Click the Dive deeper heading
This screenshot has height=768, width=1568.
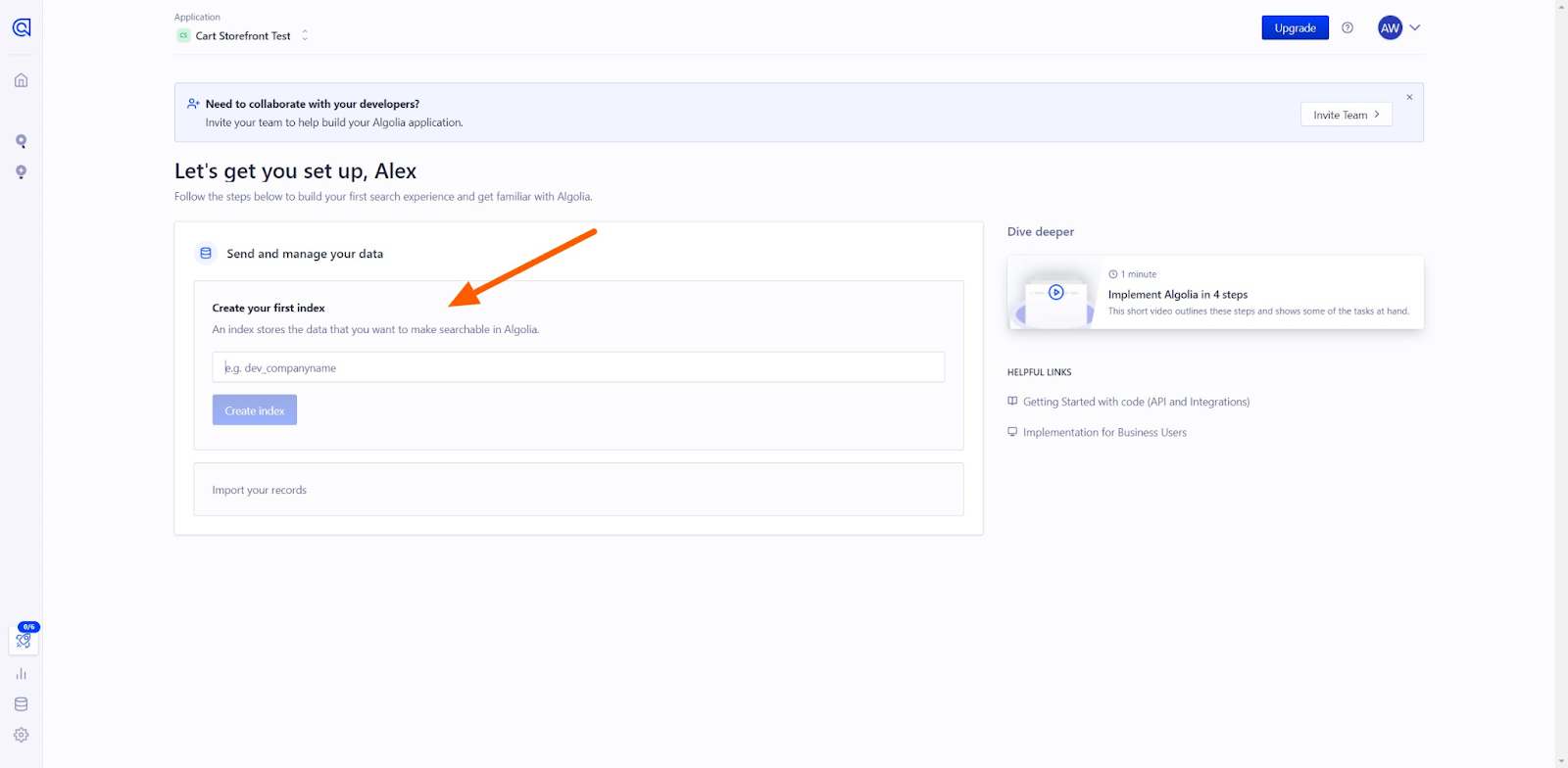(x=1041, y=232)
